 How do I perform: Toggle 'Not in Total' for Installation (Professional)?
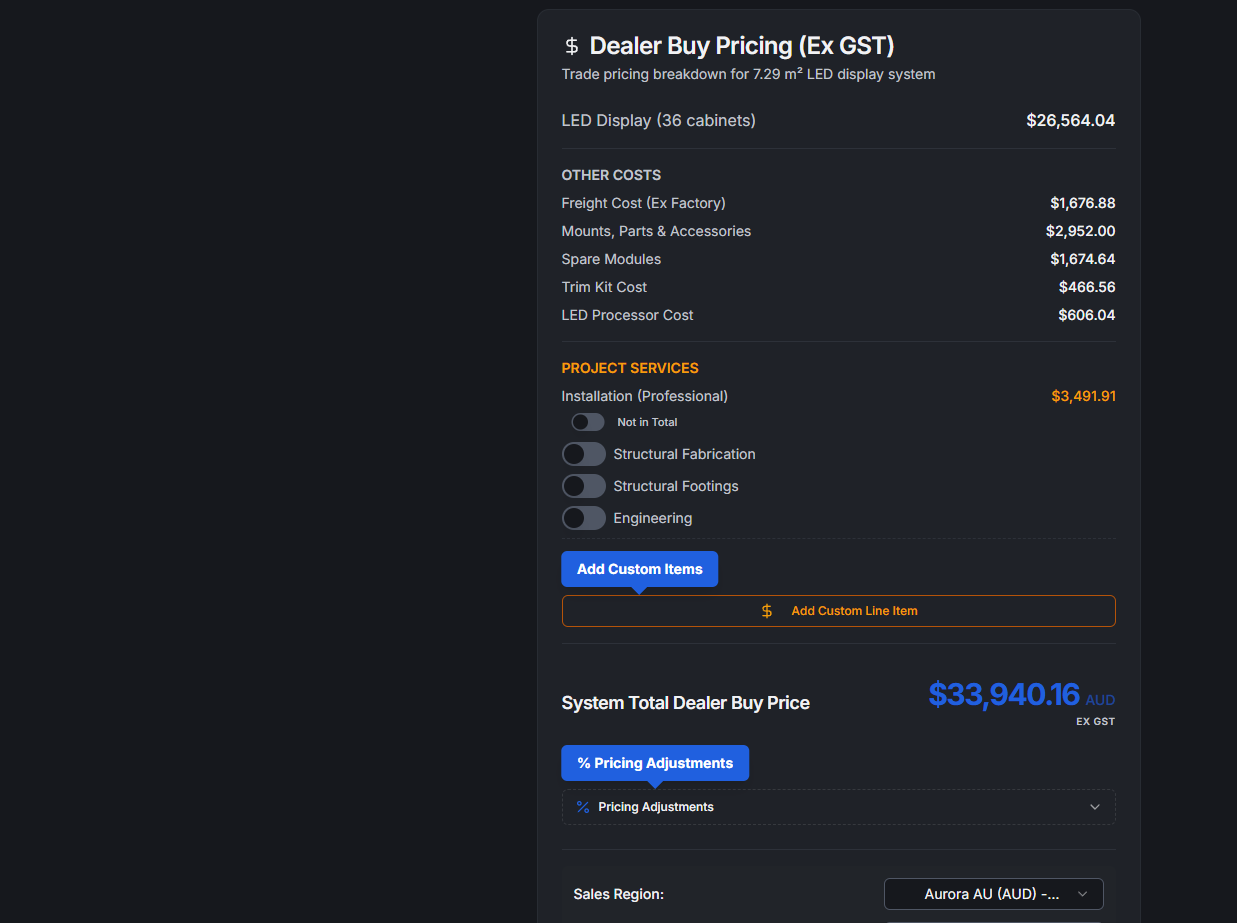coord(587,421)
